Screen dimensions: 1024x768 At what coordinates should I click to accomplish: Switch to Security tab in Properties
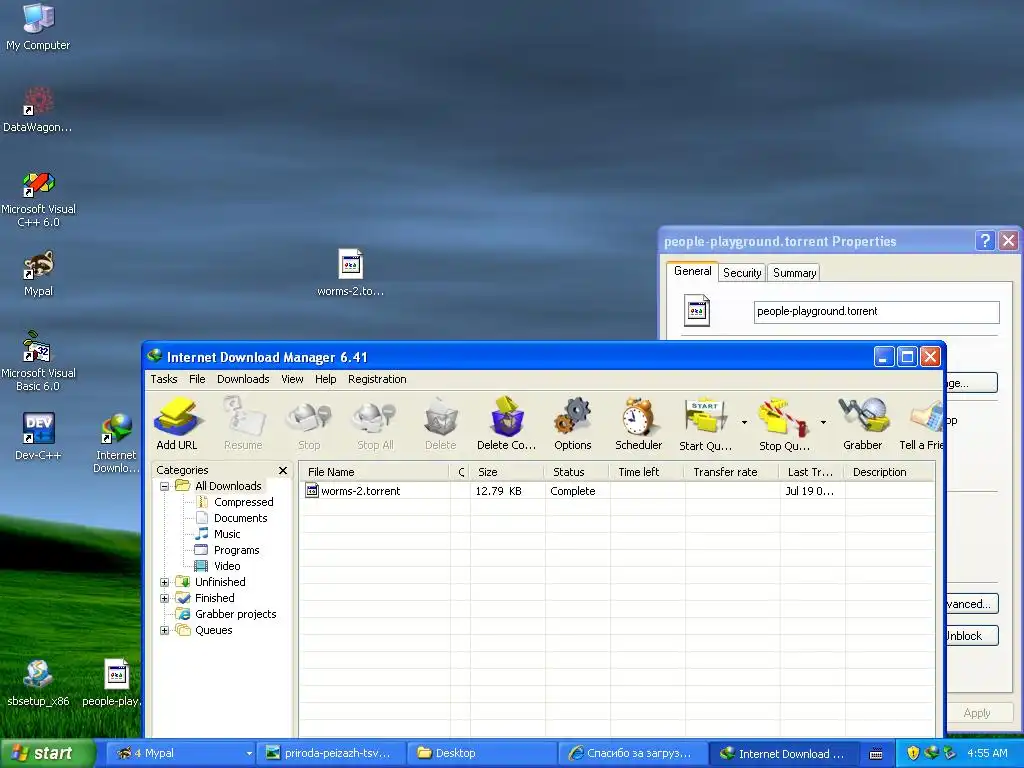pos(742,273)
